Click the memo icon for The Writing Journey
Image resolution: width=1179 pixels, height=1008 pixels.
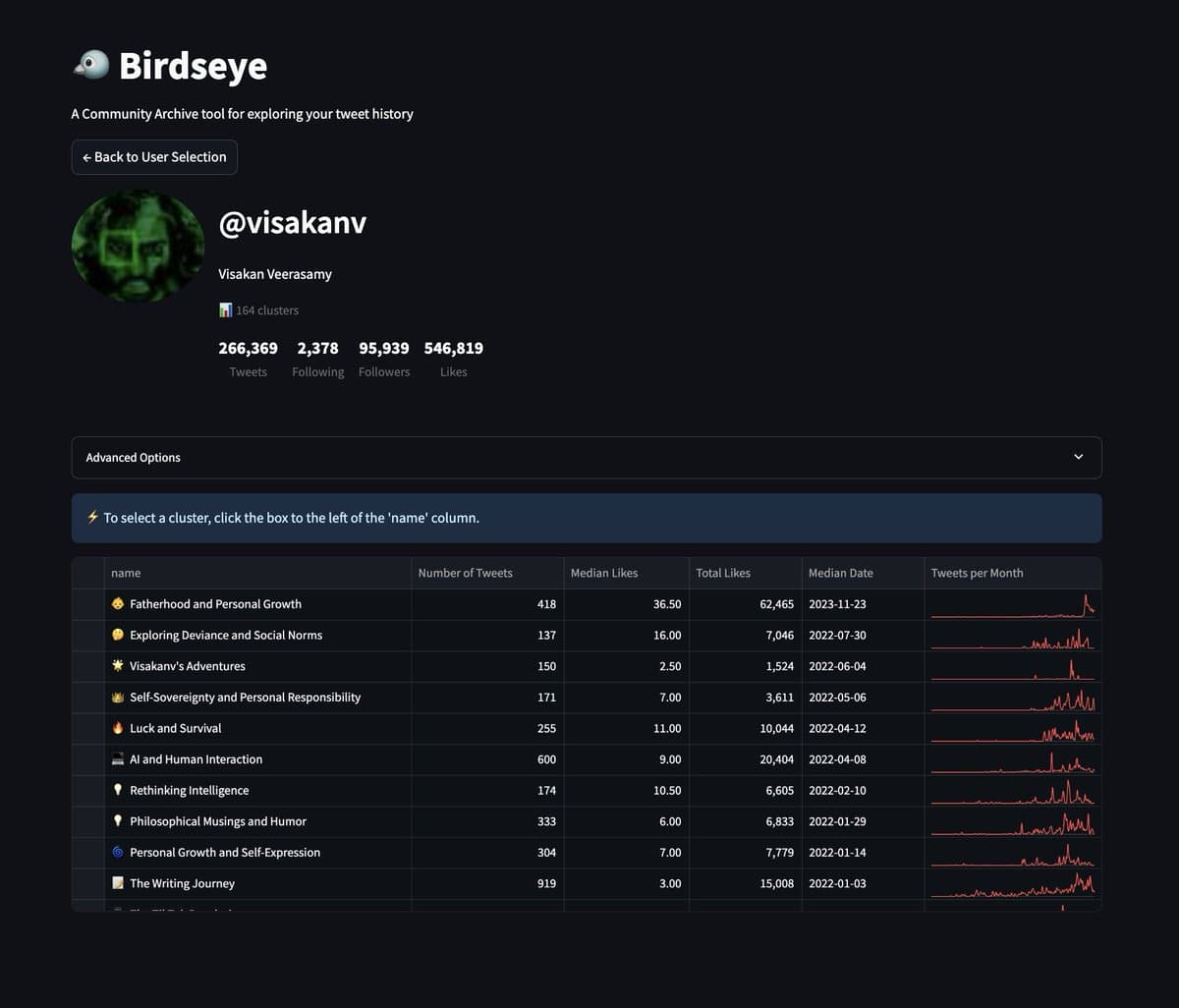click(118, 883)
